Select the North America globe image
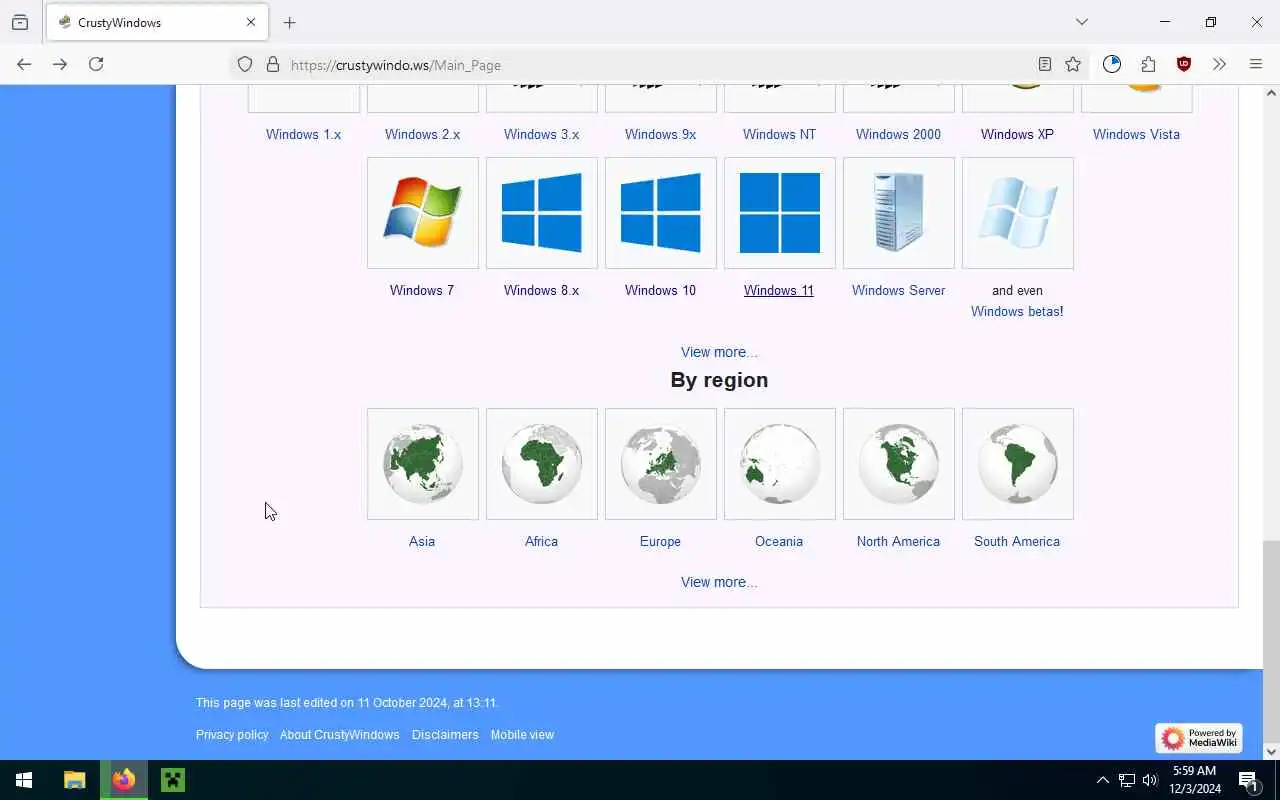Viewport: 1280px width, 800px height. point(898,464)
